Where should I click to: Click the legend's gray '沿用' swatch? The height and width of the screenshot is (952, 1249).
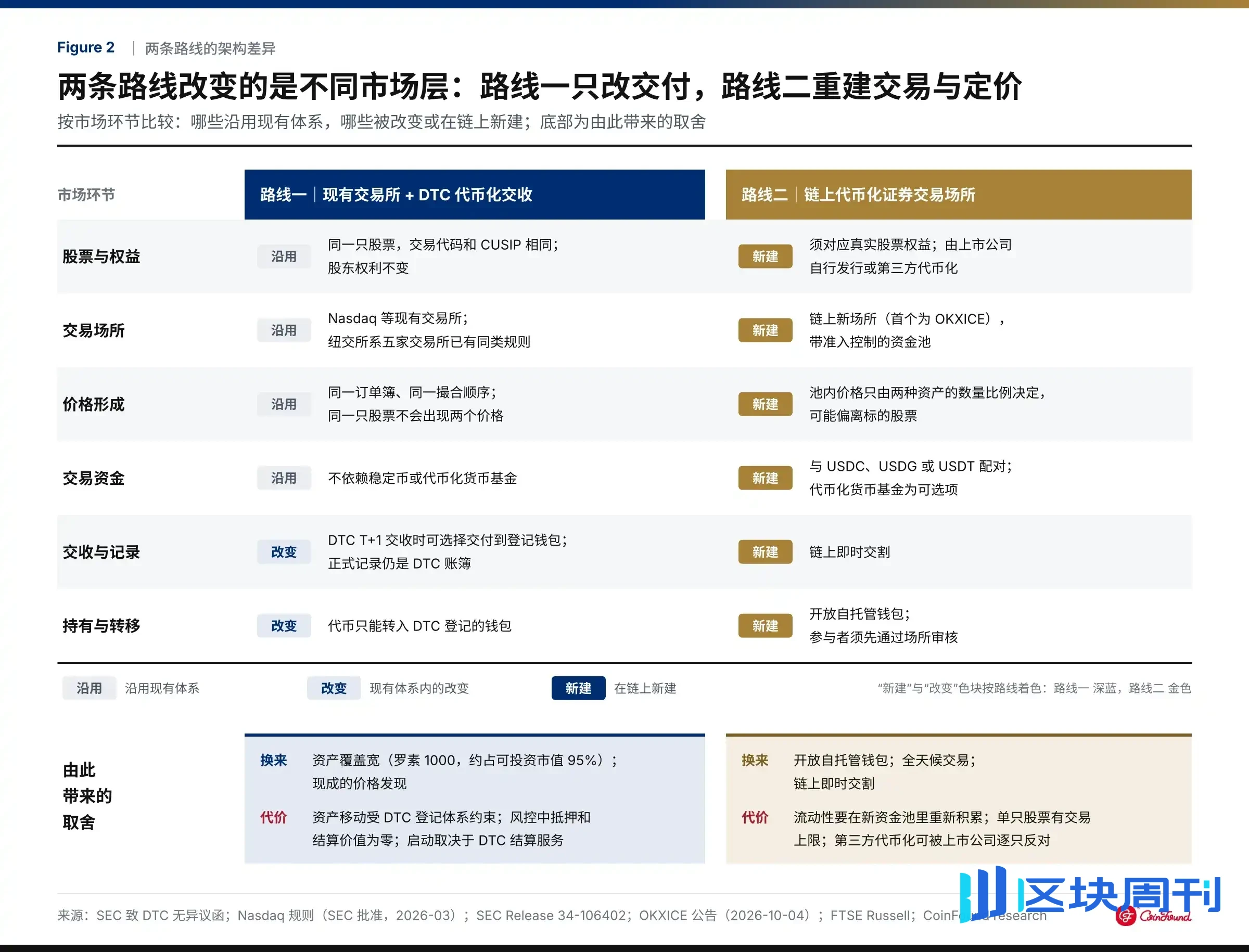coord(90,688)
